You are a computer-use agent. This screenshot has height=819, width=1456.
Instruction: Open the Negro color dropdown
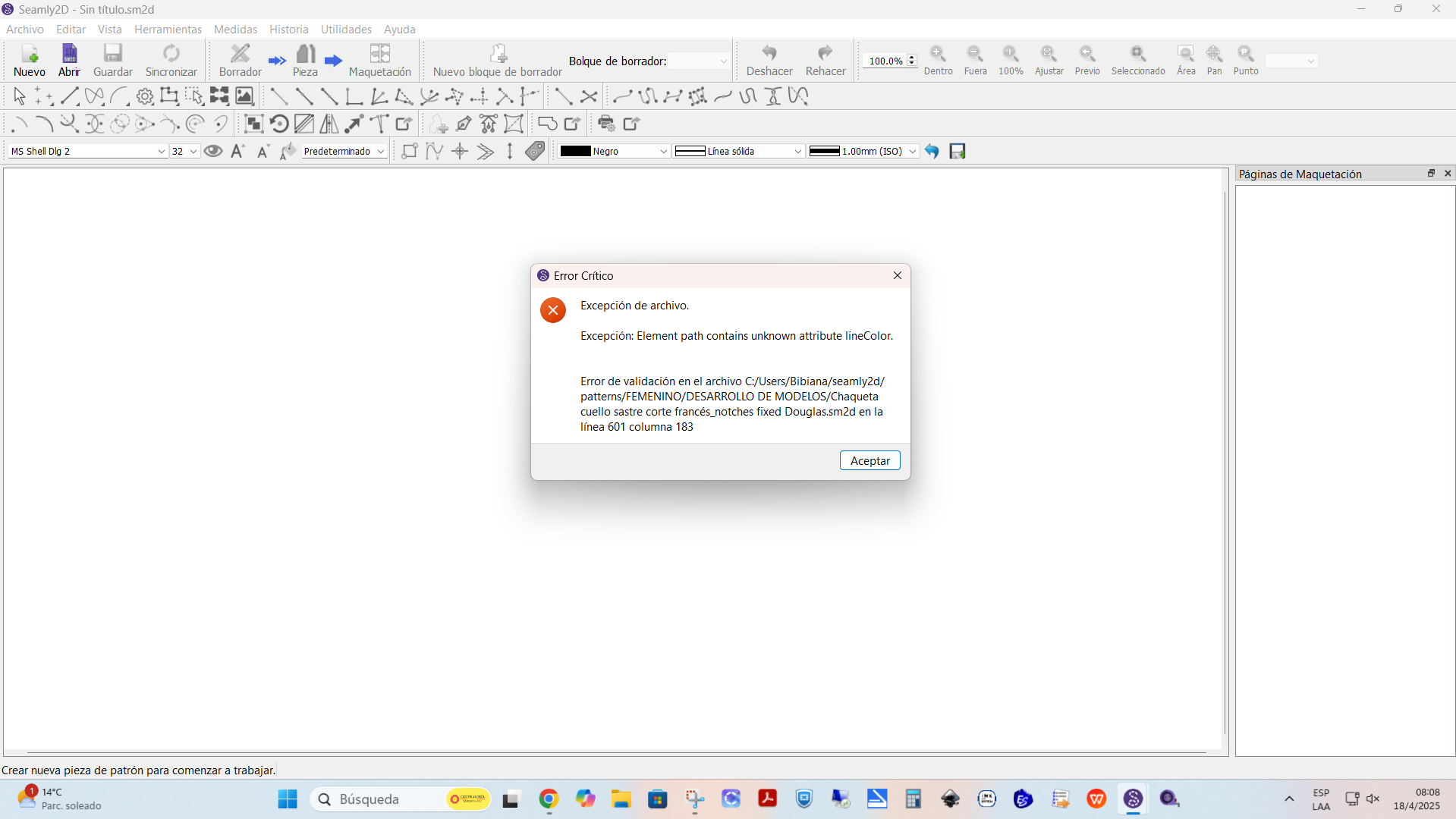pos(614,151)
